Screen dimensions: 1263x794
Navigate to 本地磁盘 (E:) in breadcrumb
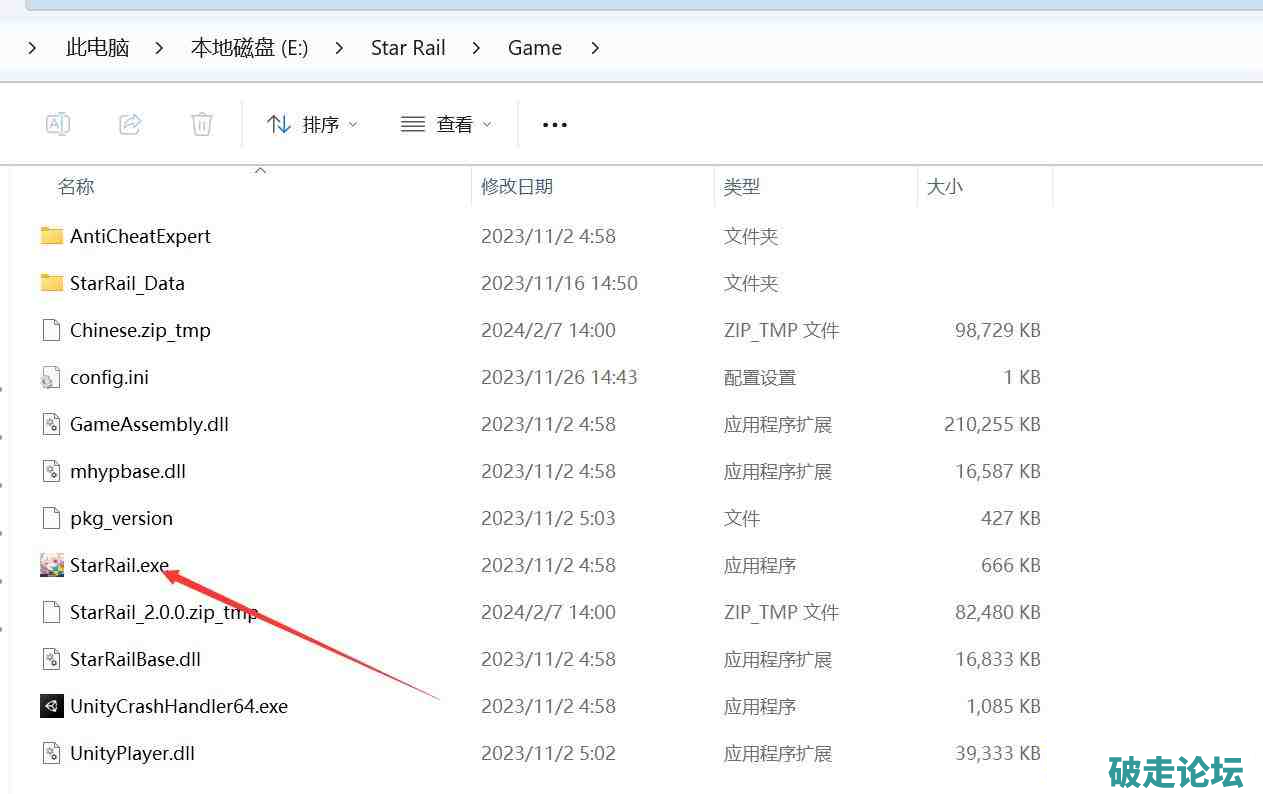[x=249, y=48]
